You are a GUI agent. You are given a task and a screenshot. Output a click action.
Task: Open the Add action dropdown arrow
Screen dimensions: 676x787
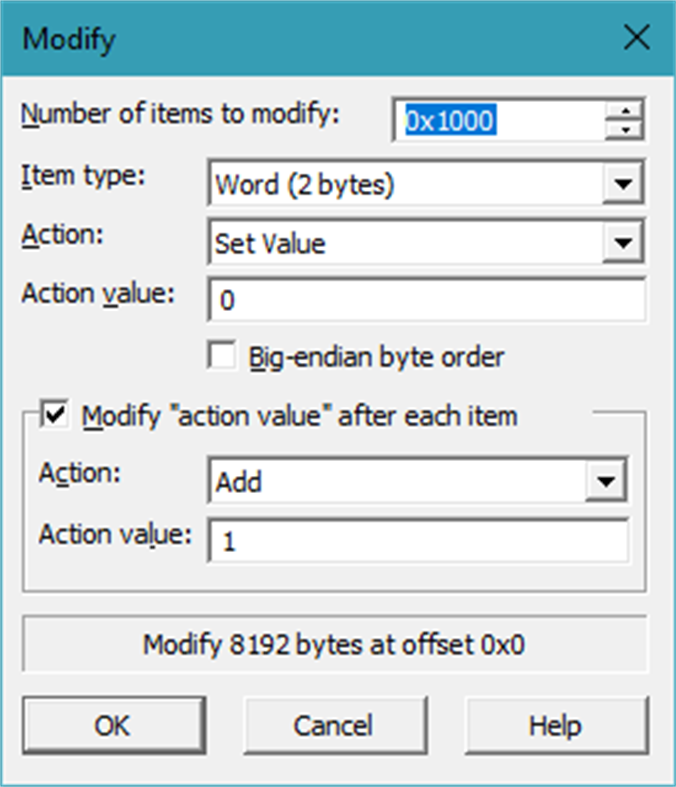click(x=605, y=482)
